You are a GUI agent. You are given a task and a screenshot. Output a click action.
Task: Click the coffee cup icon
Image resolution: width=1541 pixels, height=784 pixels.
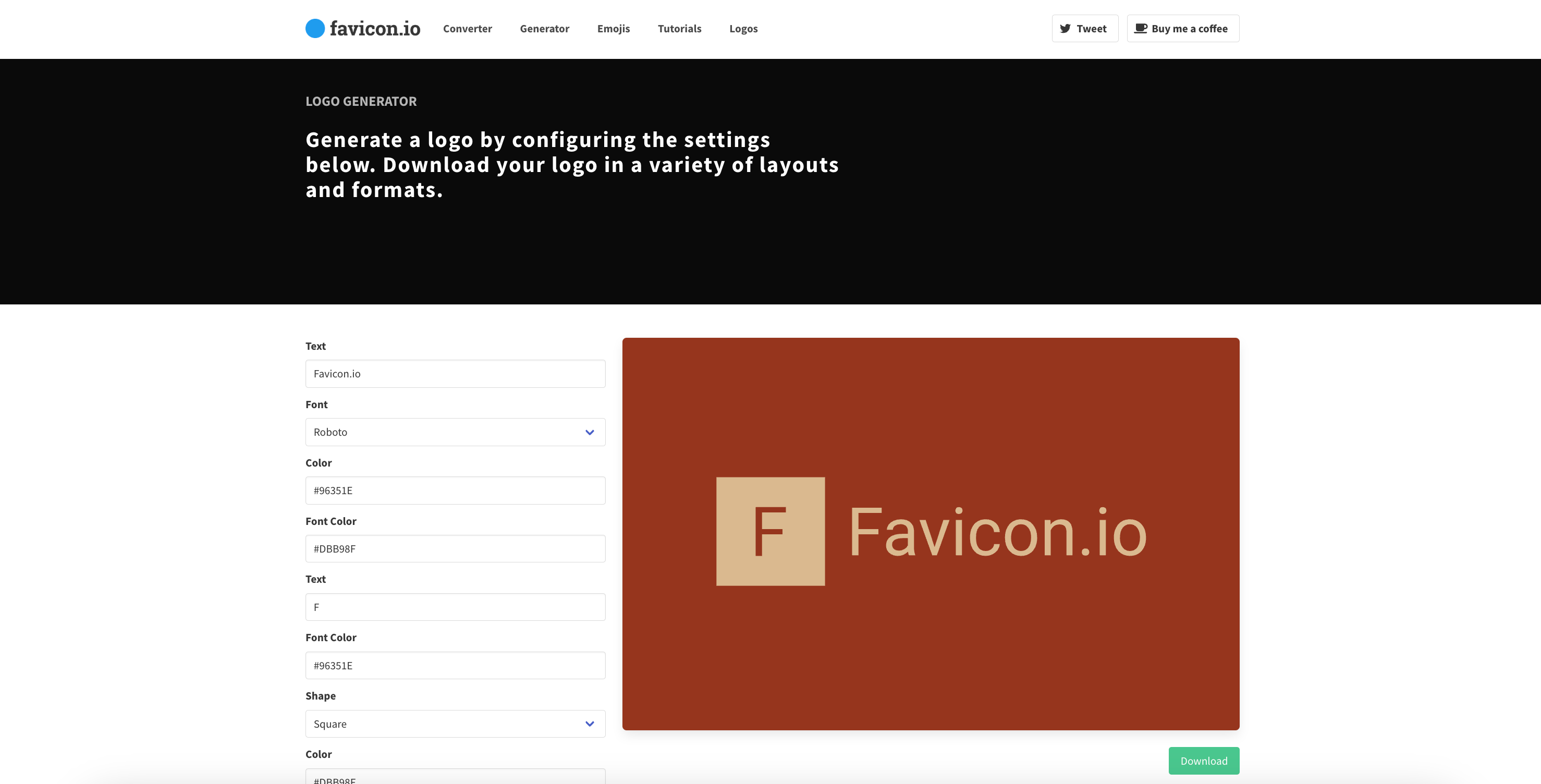(1140, 28)
